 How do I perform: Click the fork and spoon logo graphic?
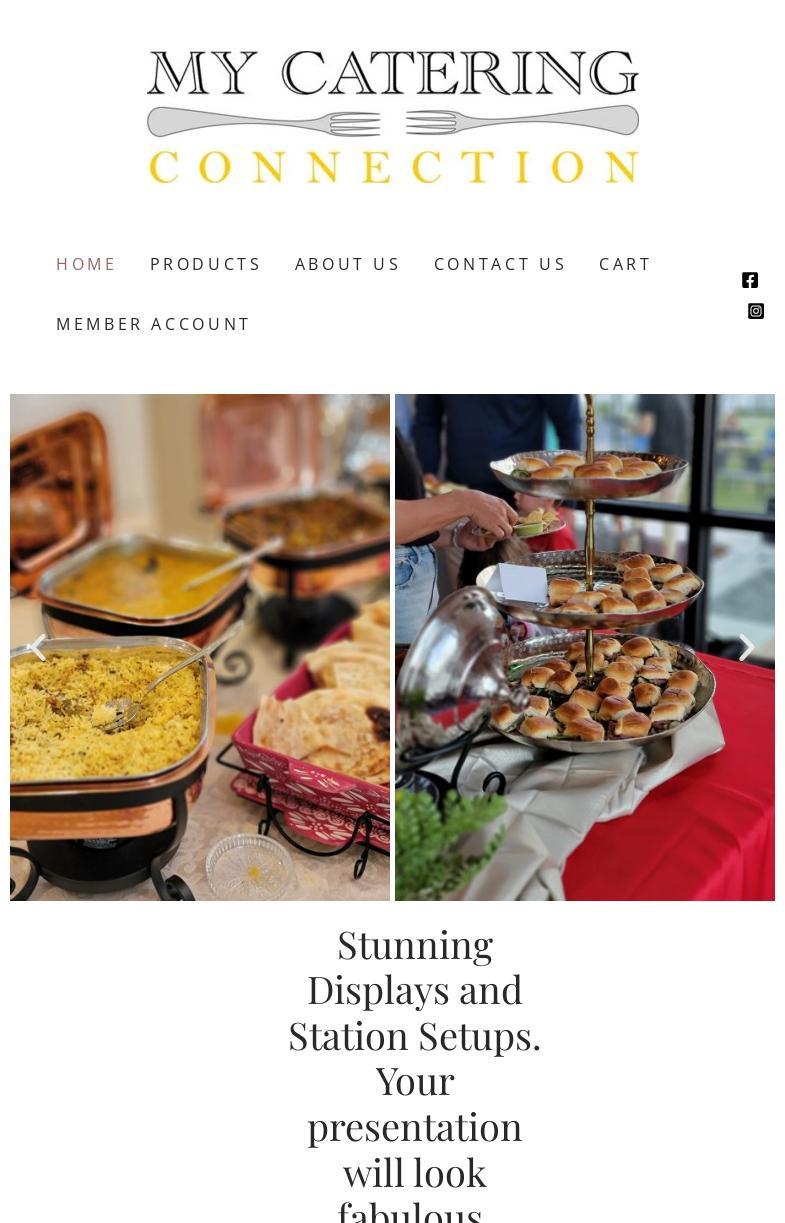point(393,123)
